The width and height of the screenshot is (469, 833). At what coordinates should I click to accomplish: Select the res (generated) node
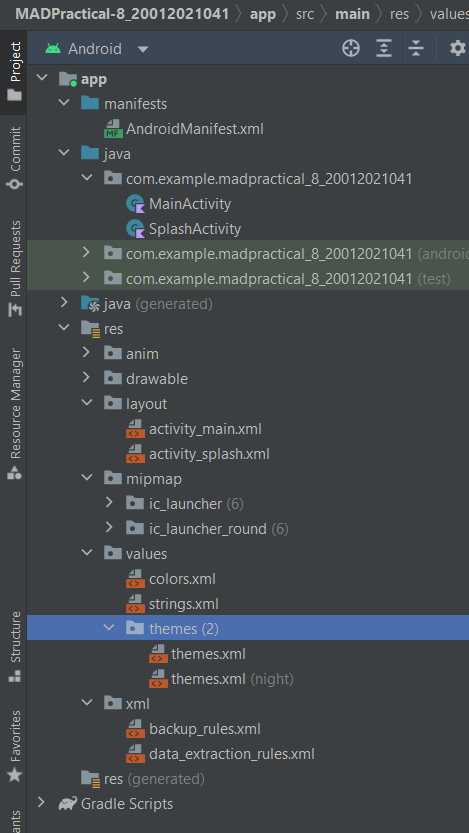[154, 779]
